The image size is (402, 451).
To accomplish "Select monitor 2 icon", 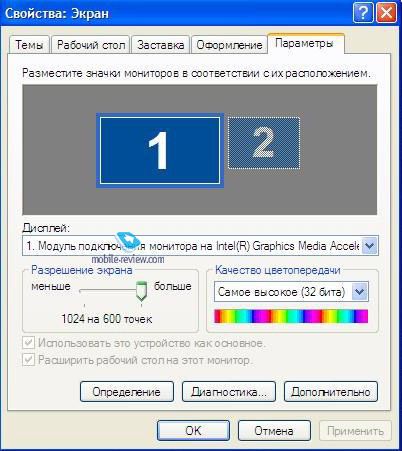I will pos(264,143).
